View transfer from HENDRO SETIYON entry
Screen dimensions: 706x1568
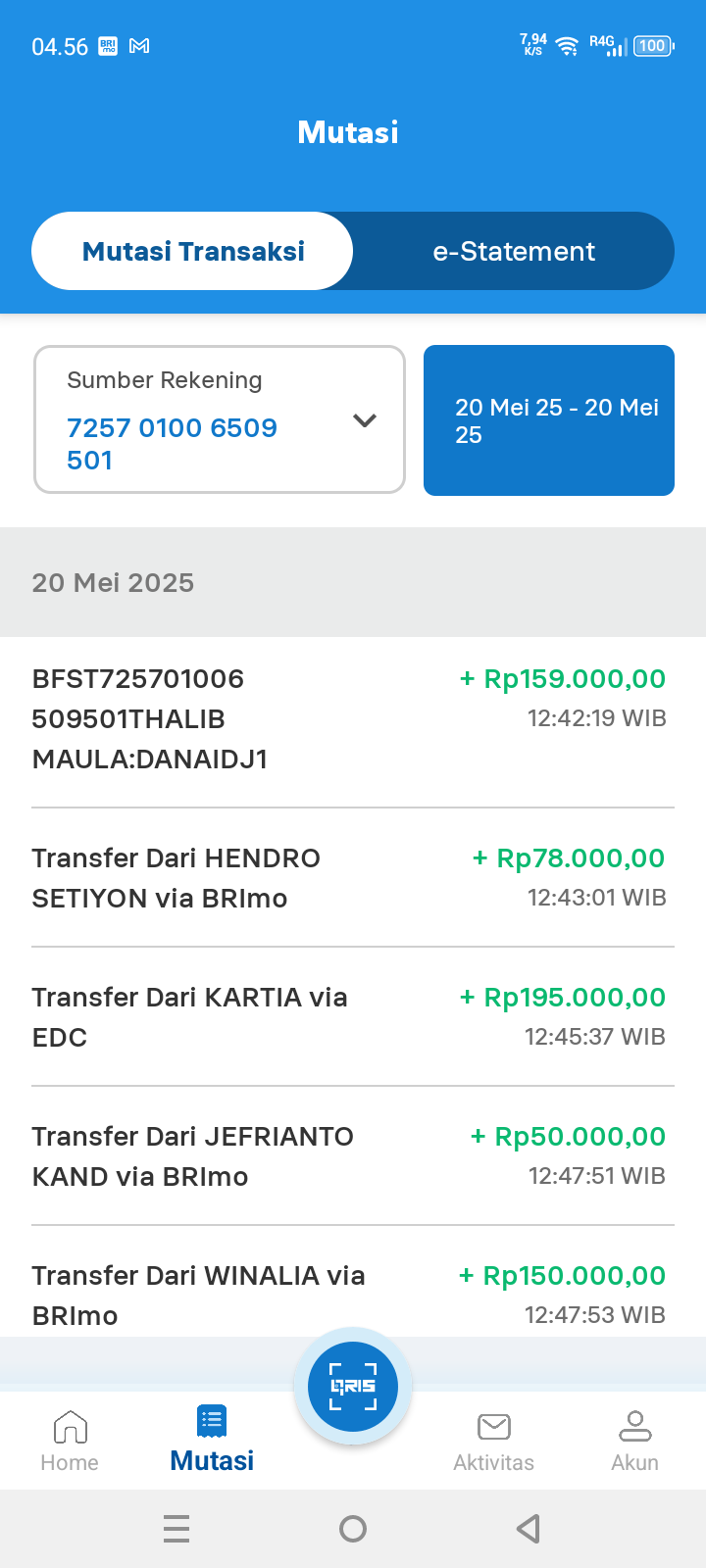pyautogui.click(x=353, y=878)
